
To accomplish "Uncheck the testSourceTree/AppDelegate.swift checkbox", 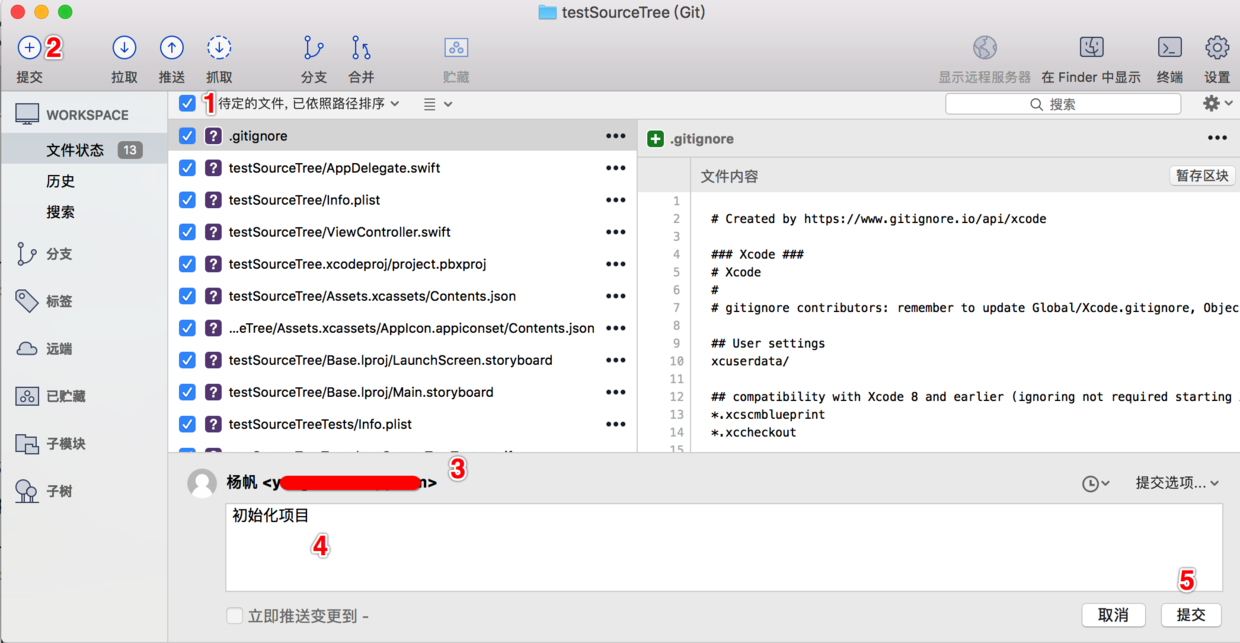I will point(187,168).
